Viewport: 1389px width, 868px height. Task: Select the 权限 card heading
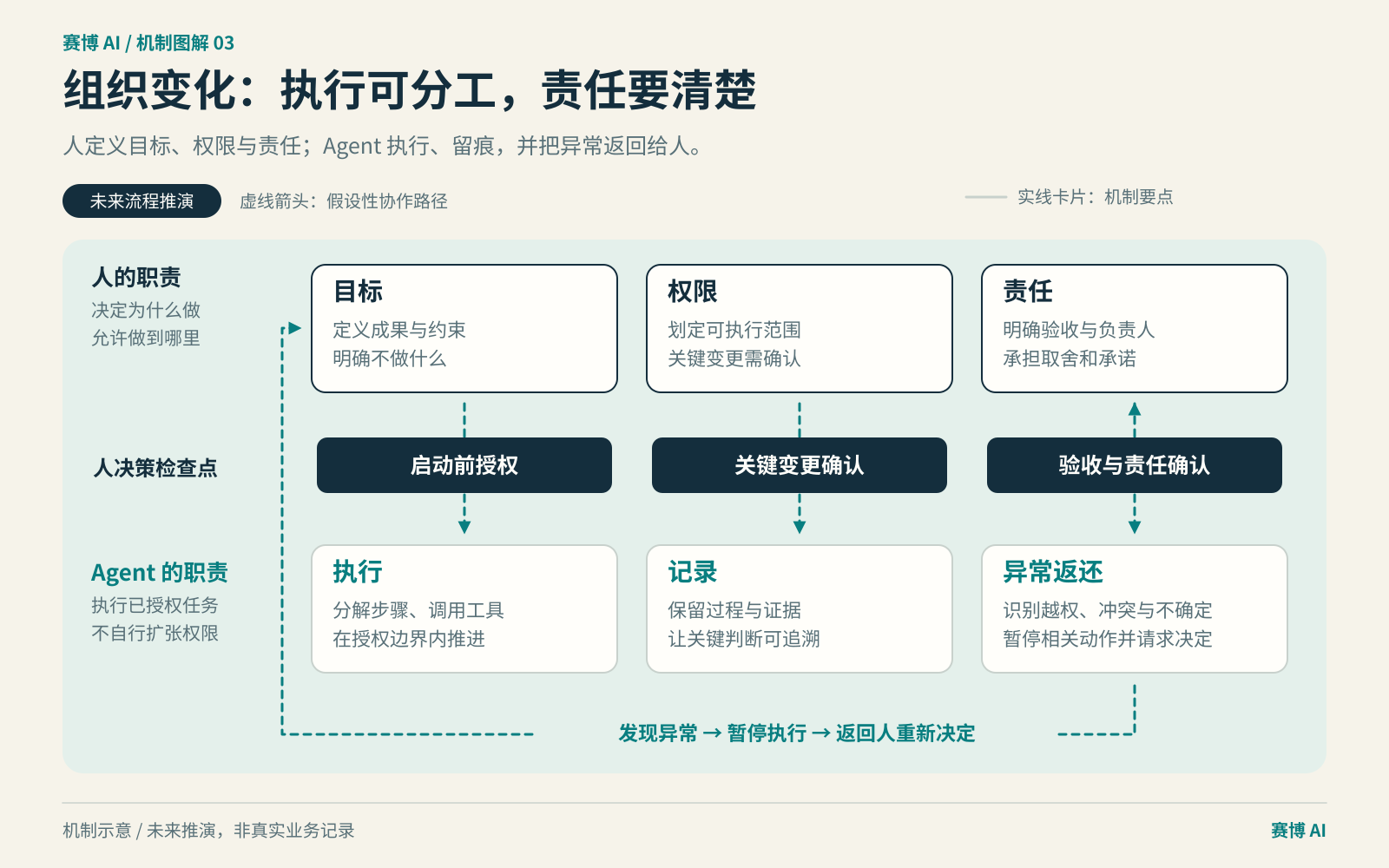pos(693,292)
